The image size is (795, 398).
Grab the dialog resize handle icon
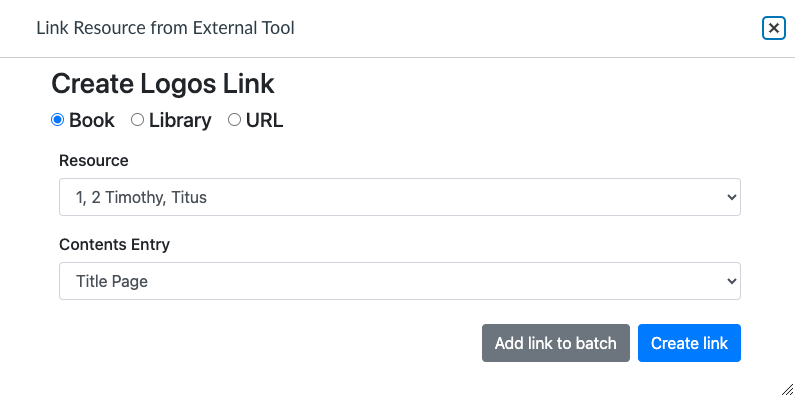tap(788, 390)
